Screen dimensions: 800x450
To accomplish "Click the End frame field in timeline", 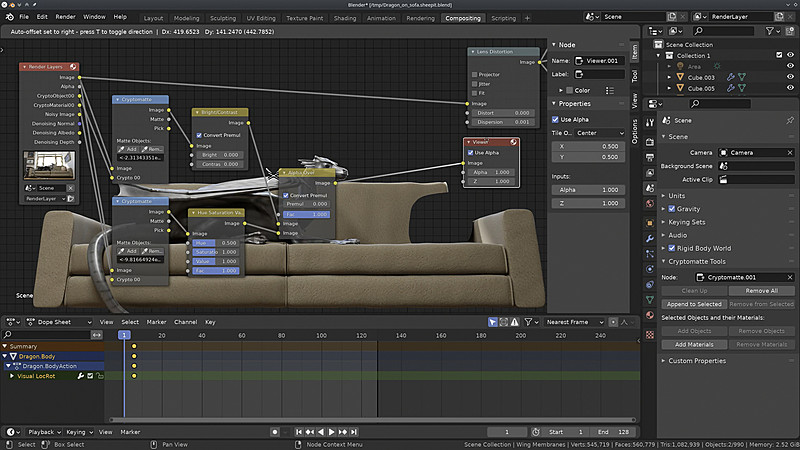I will (613, 432).
